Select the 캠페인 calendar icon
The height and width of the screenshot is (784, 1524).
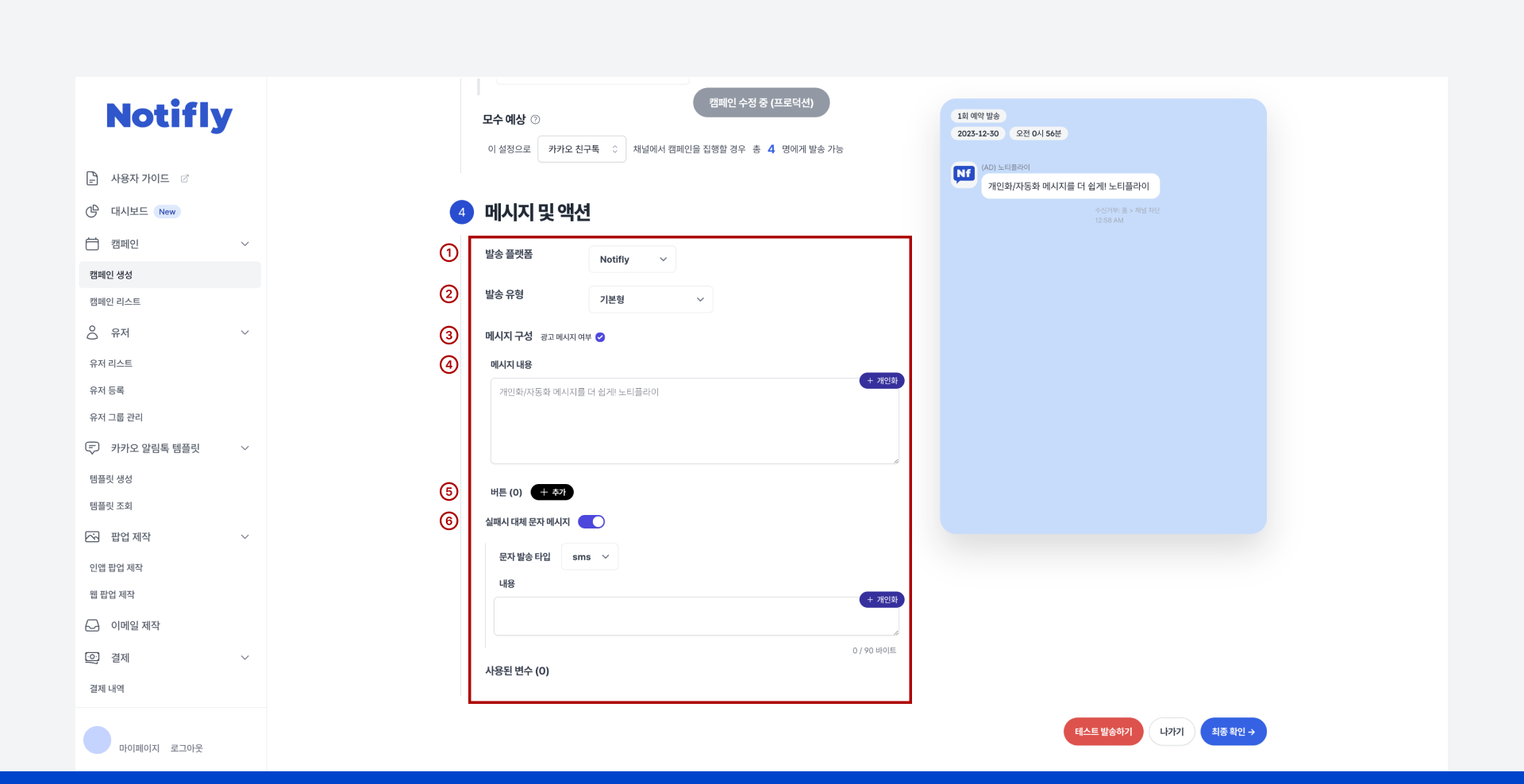(x=92, y=244)
